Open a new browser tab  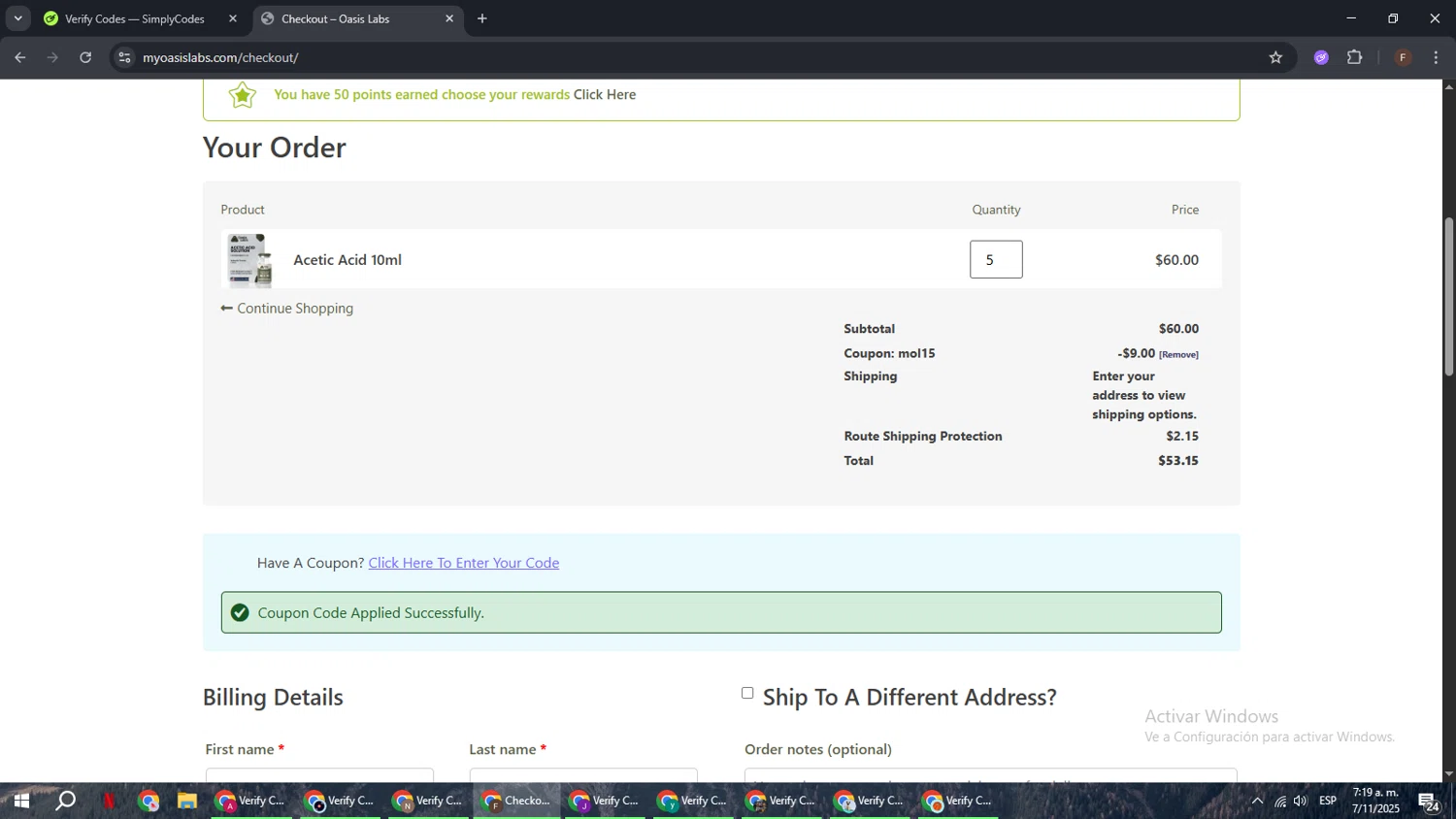tap(482, 18)
